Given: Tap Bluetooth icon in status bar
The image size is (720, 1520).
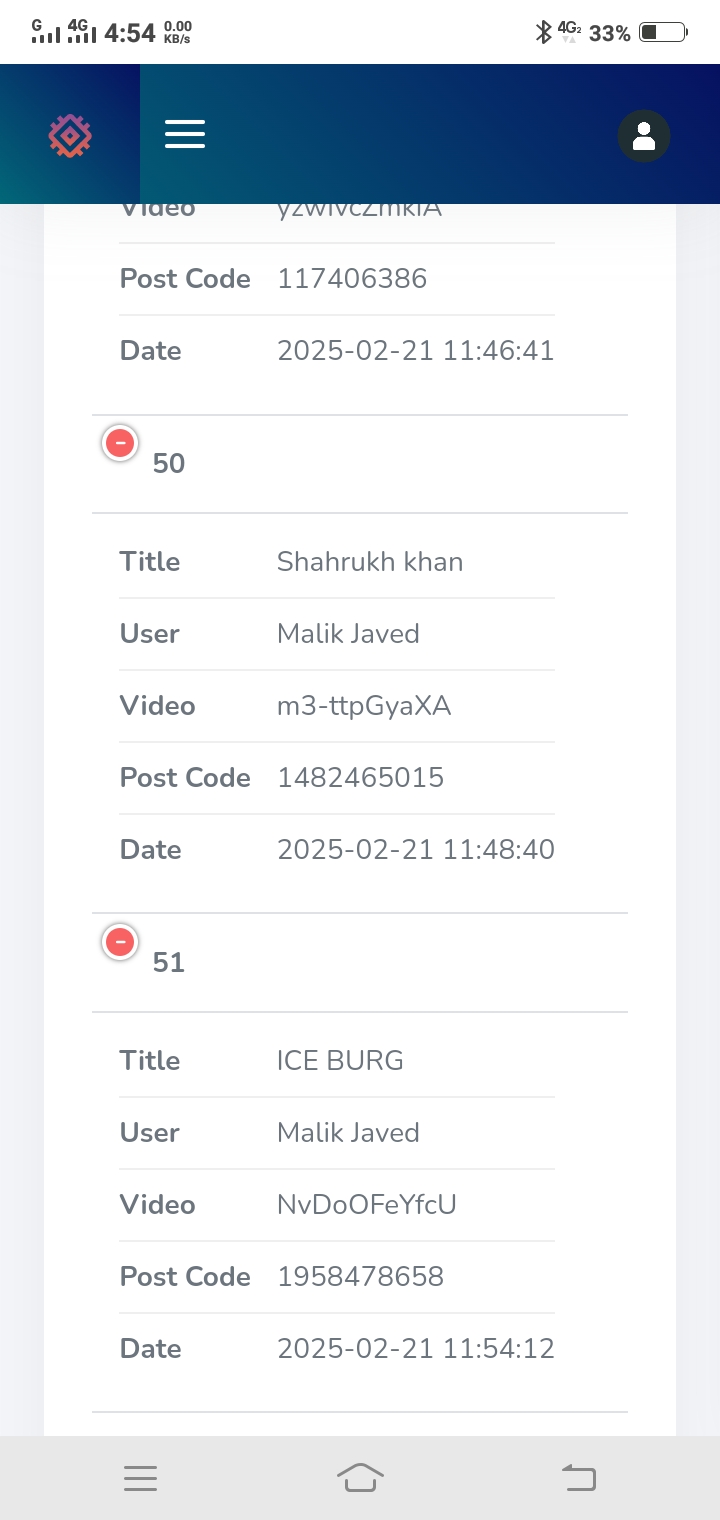Looking at the screenshot, I should coord(544,32).
